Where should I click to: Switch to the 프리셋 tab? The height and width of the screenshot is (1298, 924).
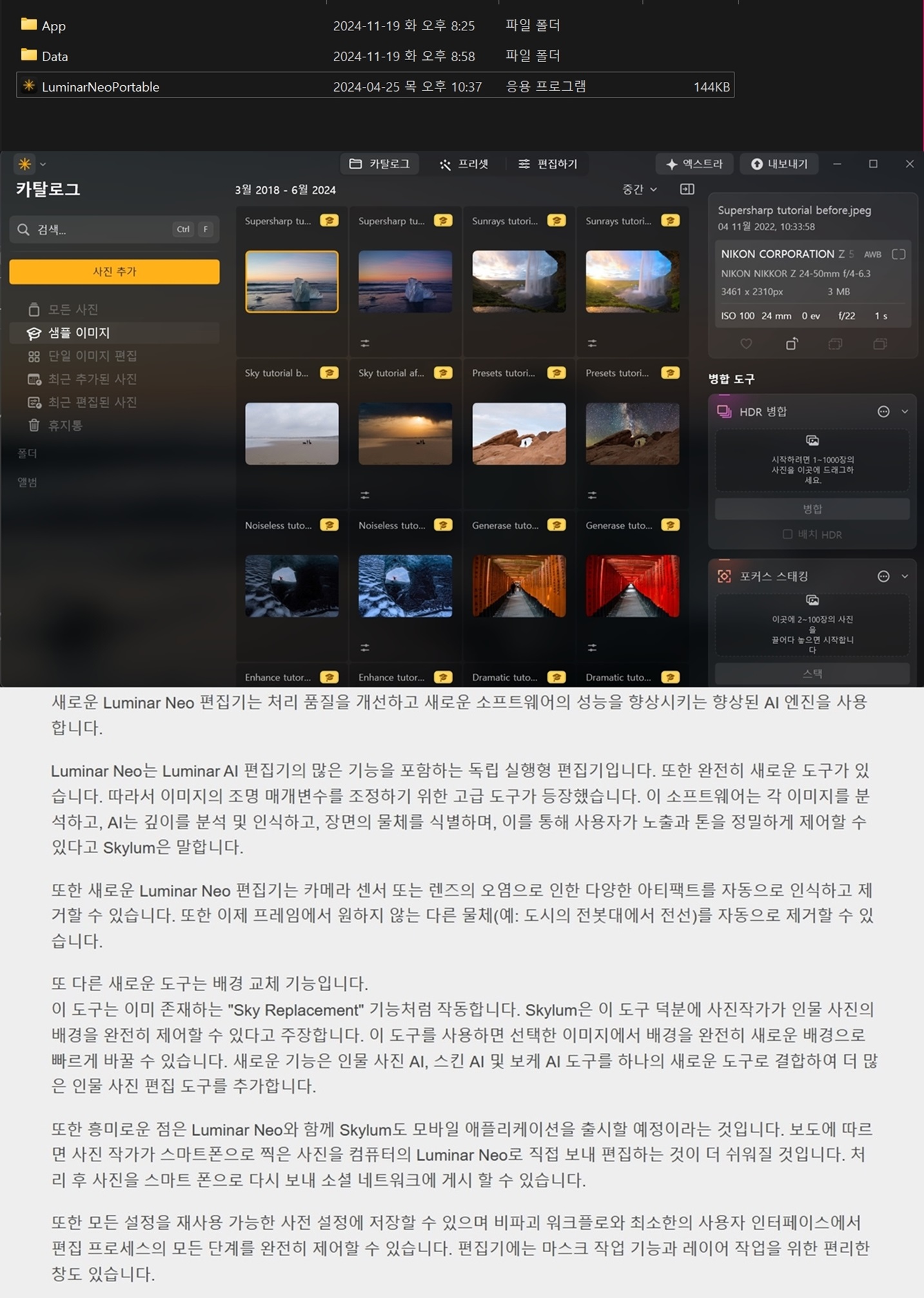[464, 164]
